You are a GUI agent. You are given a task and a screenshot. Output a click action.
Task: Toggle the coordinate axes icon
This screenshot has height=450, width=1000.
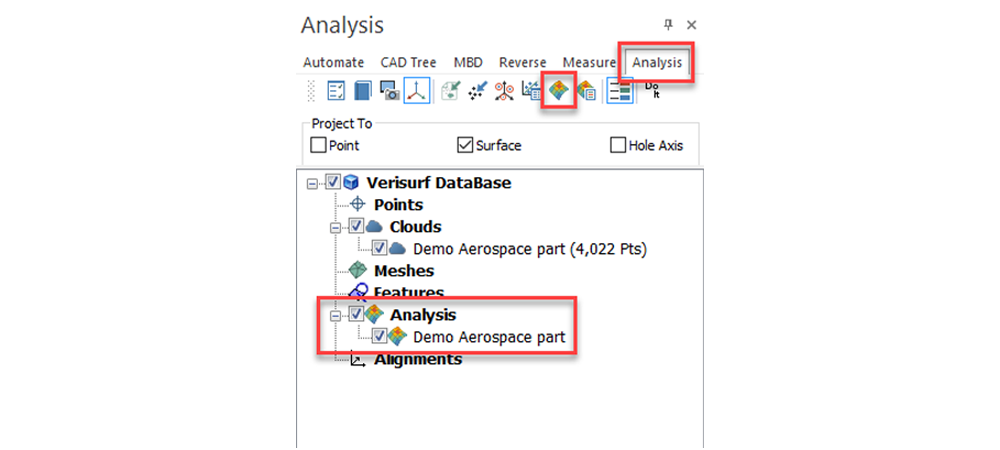(417, 91)
